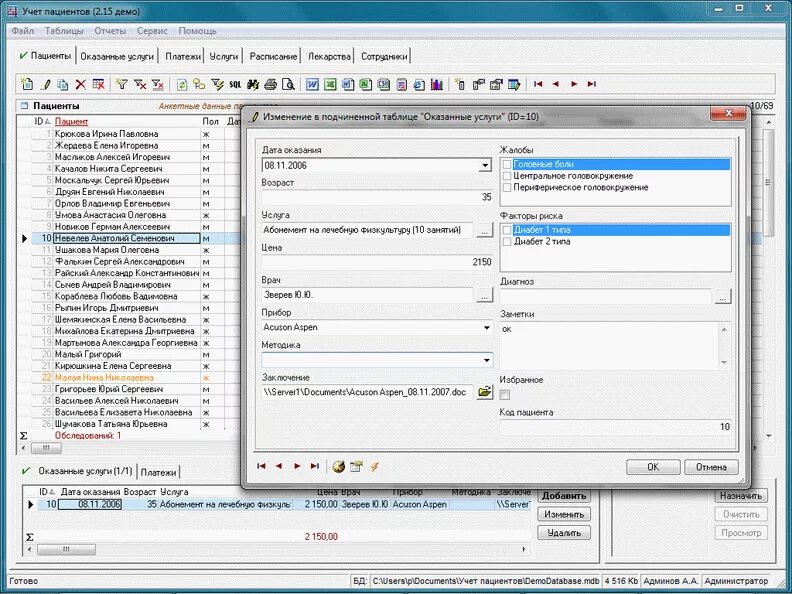Click the round globe tool icon in dialog
The width and height of the screenshot is (792, 594).
click(339, 467)
